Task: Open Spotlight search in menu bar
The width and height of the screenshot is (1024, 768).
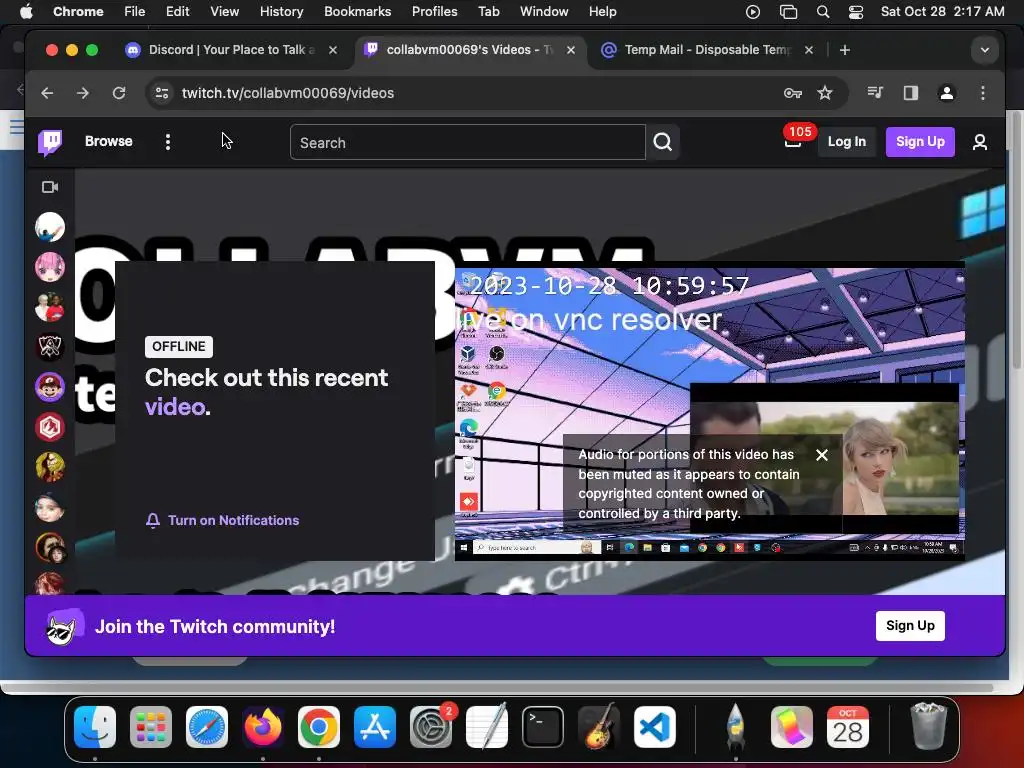Action: (x=823, y=12)
